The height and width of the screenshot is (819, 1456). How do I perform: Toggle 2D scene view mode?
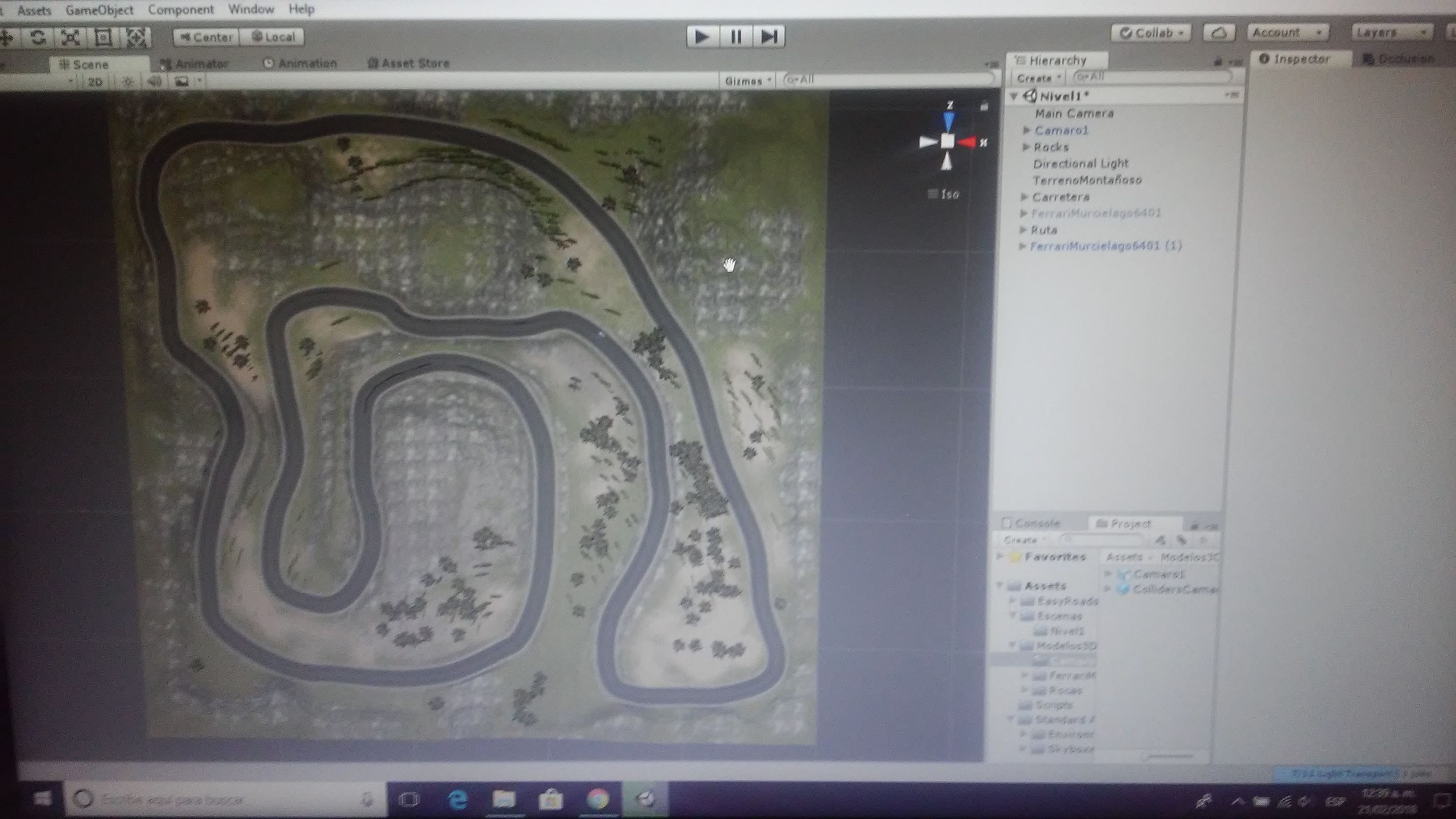point(95,82)
